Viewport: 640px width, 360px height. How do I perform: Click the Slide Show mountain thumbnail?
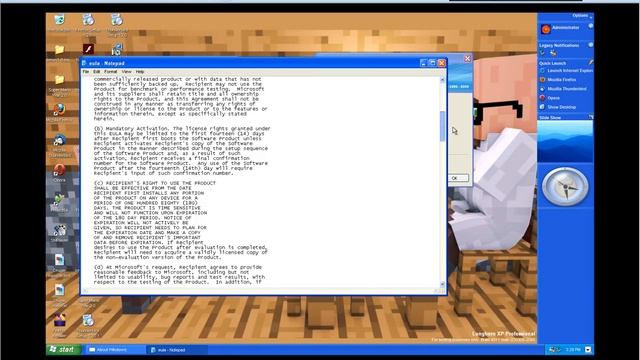[x=565, y=141]
